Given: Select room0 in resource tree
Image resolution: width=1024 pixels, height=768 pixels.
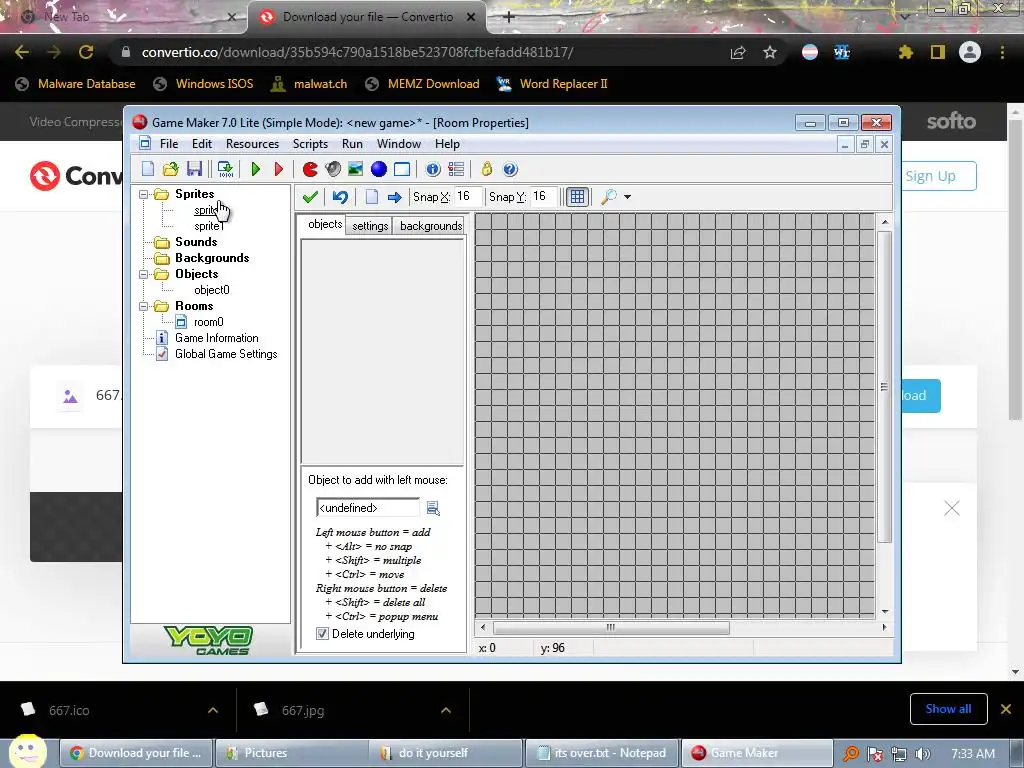Looking at the screenshot, I should click(x=208, y=322).
